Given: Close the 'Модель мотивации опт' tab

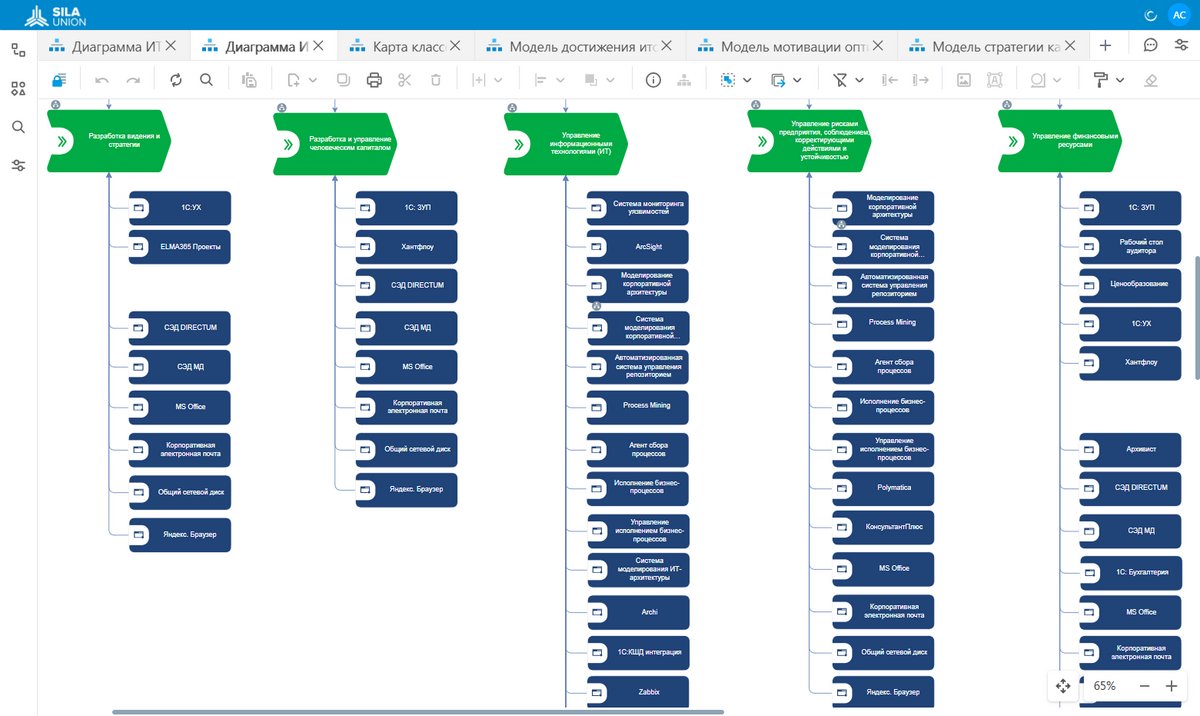Looking at the screenshot, I should click(x=879, y=46).
